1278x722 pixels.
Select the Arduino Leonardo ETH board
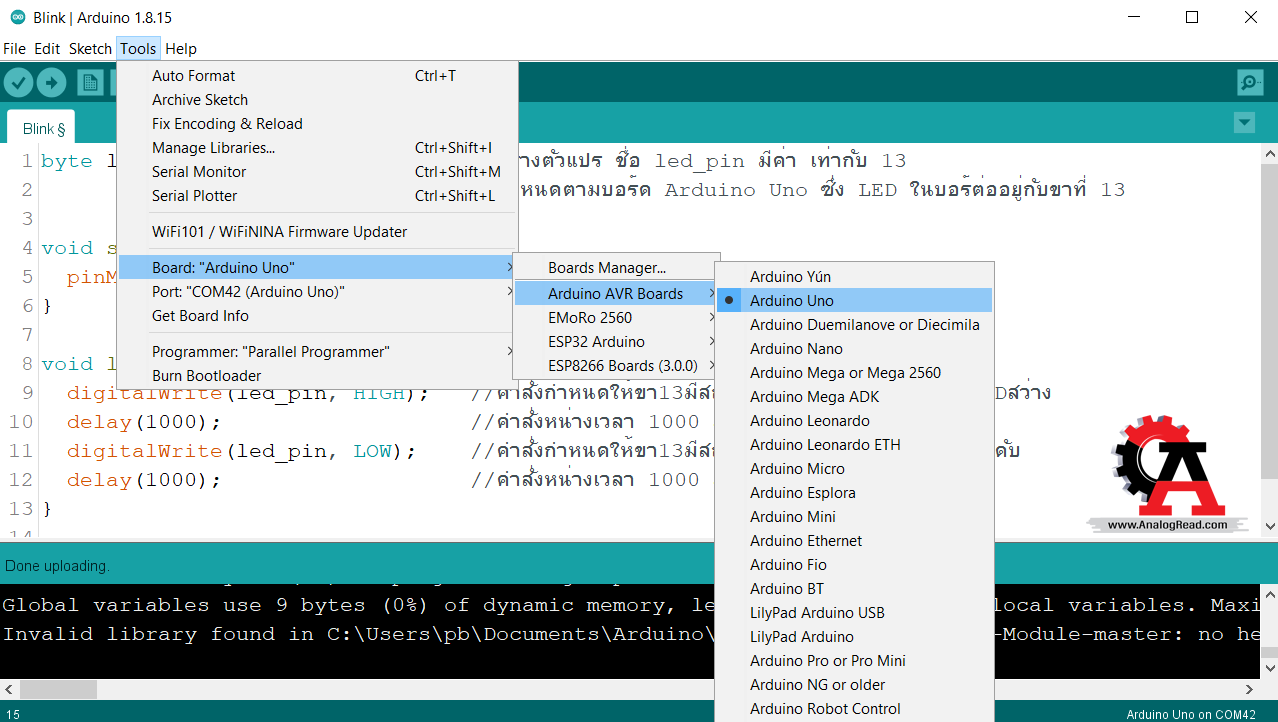tap(855, 445)
